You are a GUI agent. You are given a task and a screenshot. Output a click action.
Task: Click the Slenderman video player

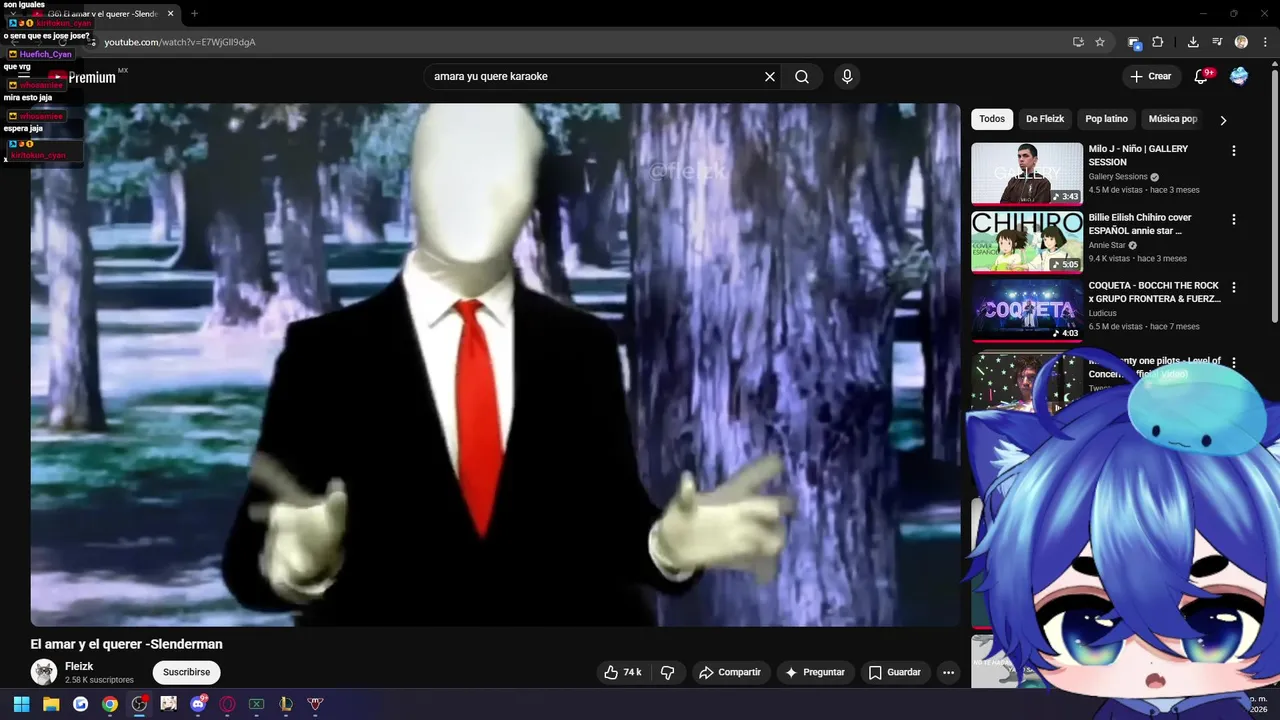(495, 365)
